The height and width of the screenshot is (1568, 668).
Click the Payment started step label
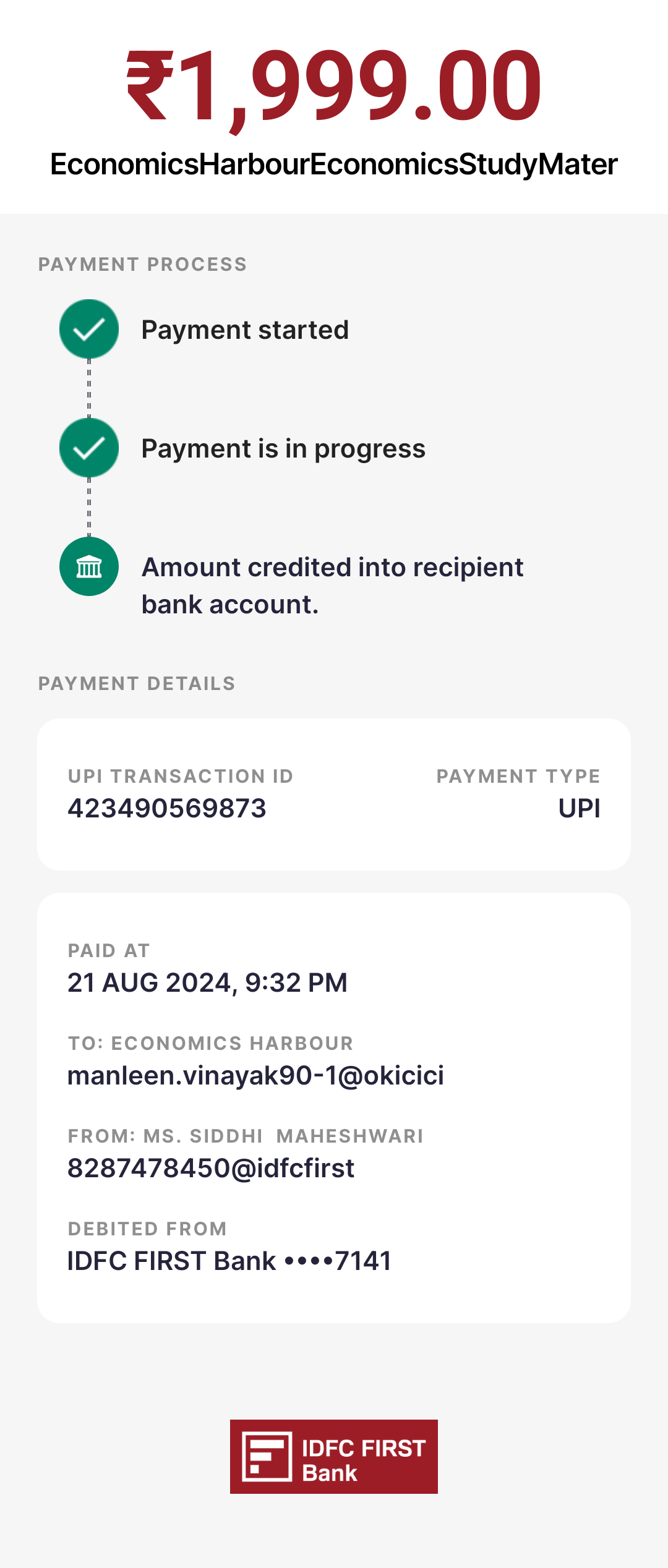point(245,330)
